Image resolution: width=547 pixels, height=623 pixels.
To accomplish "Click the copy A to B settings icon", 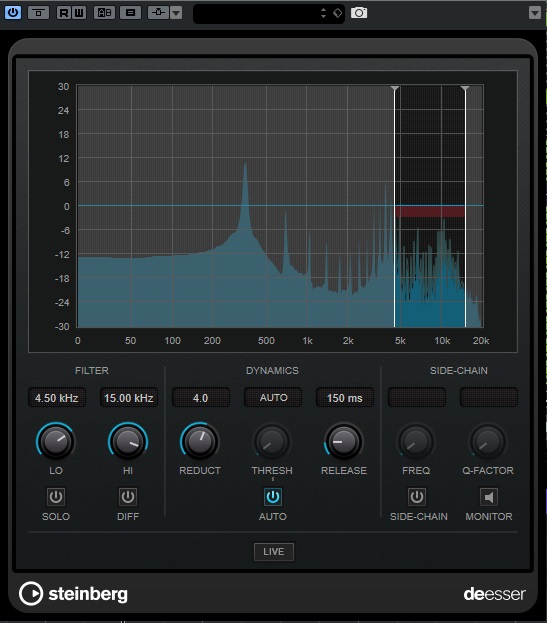I will tap(130, 13).
